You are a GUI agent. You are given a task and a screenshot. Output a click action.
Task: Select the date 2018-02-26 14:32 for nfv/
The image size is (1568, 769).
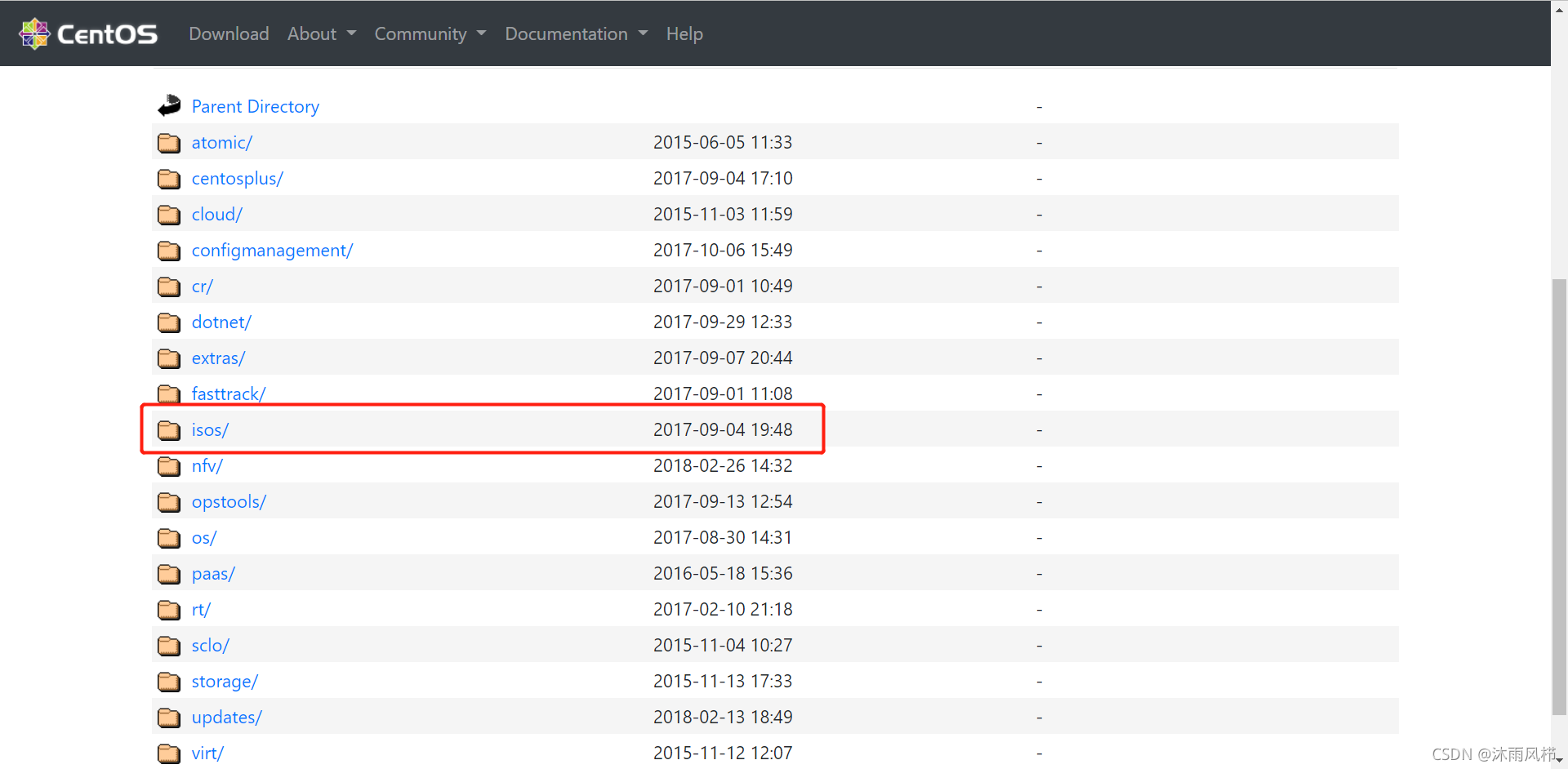[x=723, y=466]
